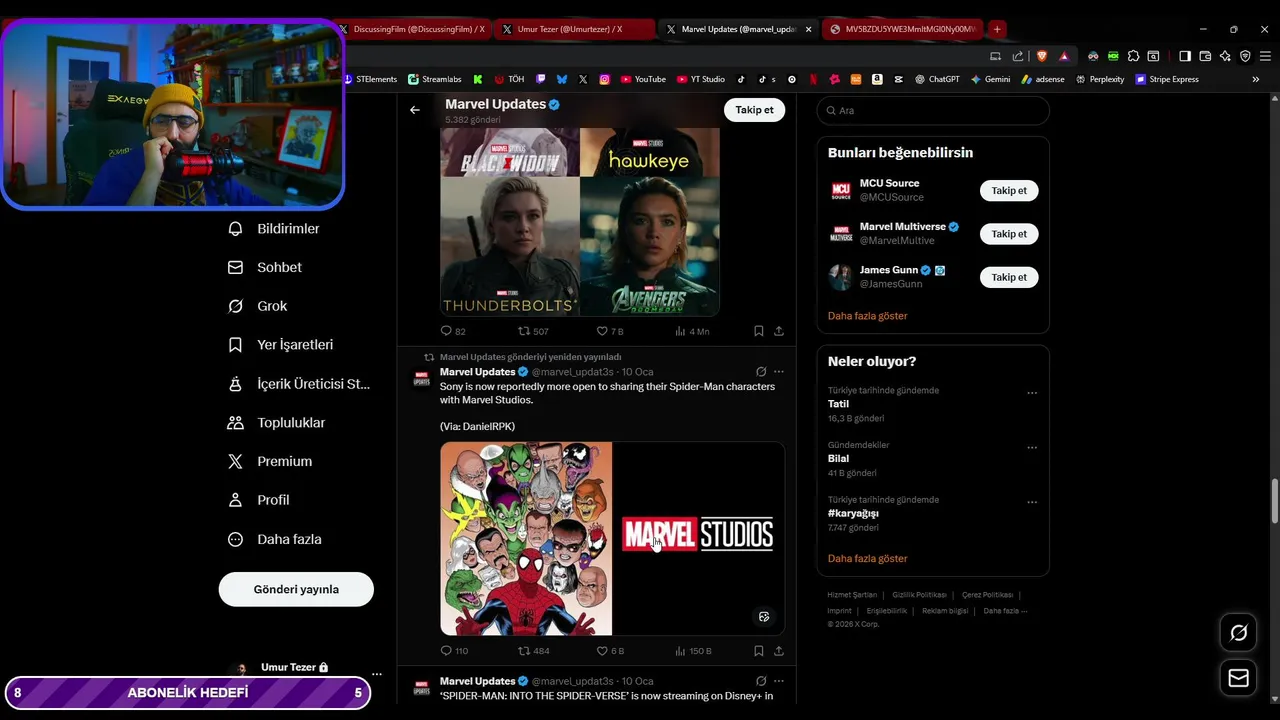Repost the collage post with 507 reposts
Screen dimensions: 1280x720
click(x=533, y=331)
